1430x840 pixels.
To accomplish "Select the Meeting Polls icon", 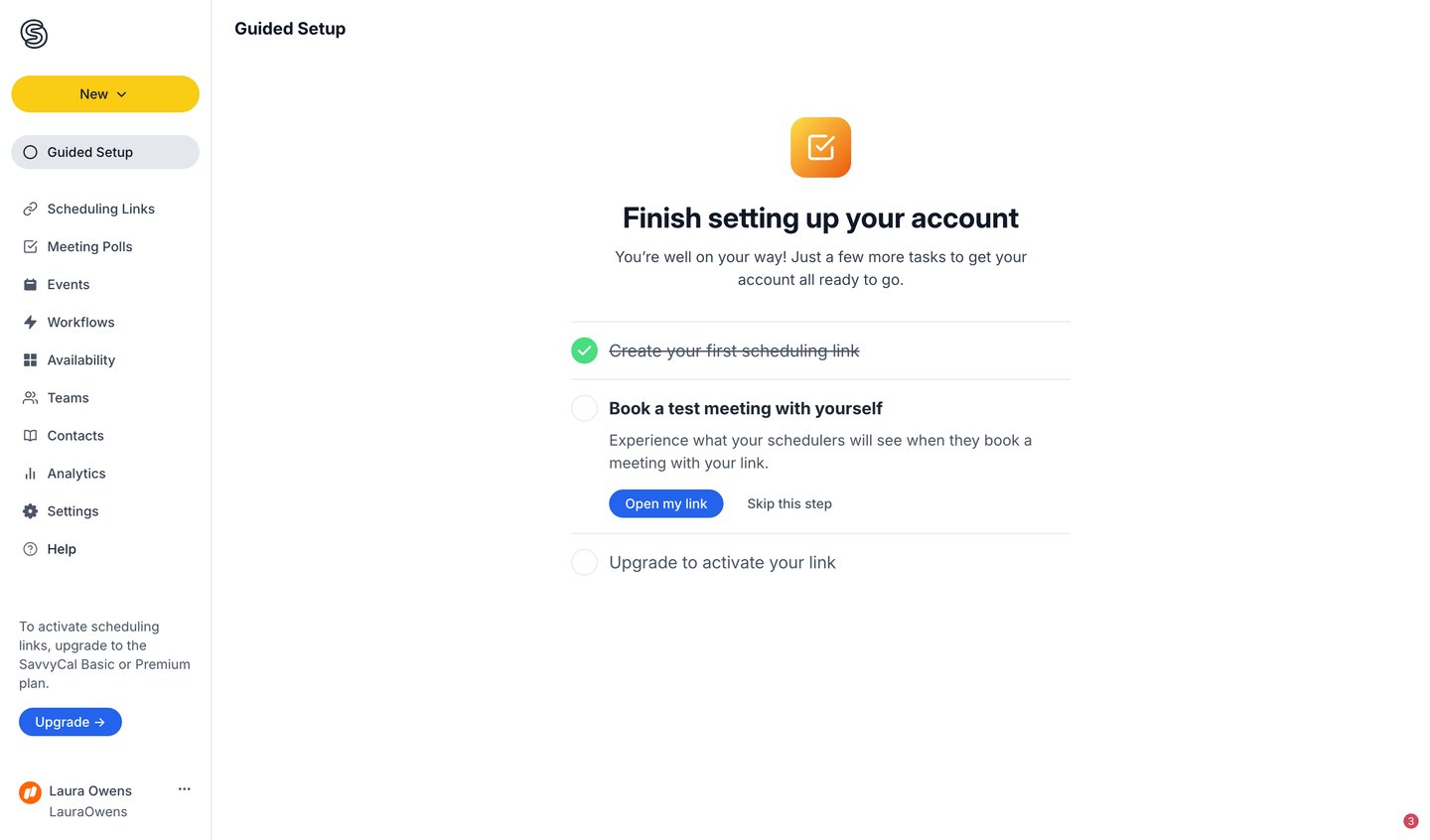I will 31,246.
